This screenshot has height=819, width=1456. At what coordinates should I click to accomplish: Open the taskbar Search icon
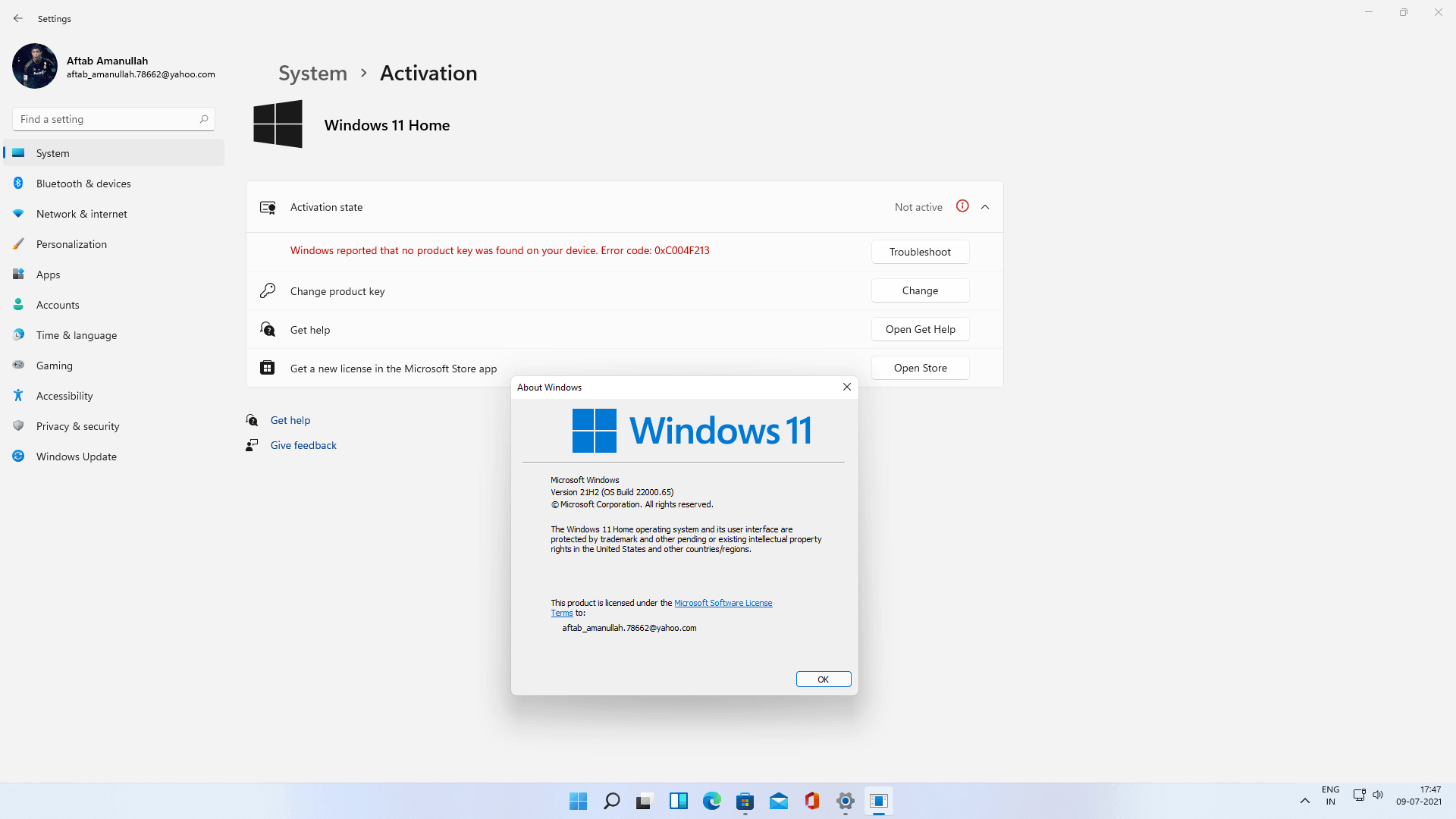(611, 801)
